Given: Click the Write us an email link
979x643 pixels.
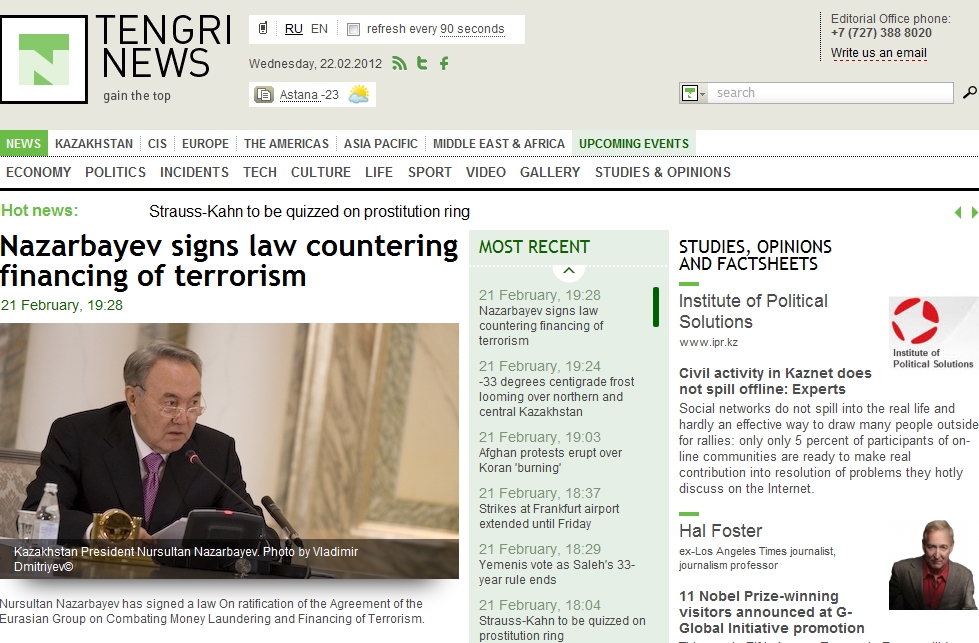Looking at the screenshot, I should coord(878,53).
